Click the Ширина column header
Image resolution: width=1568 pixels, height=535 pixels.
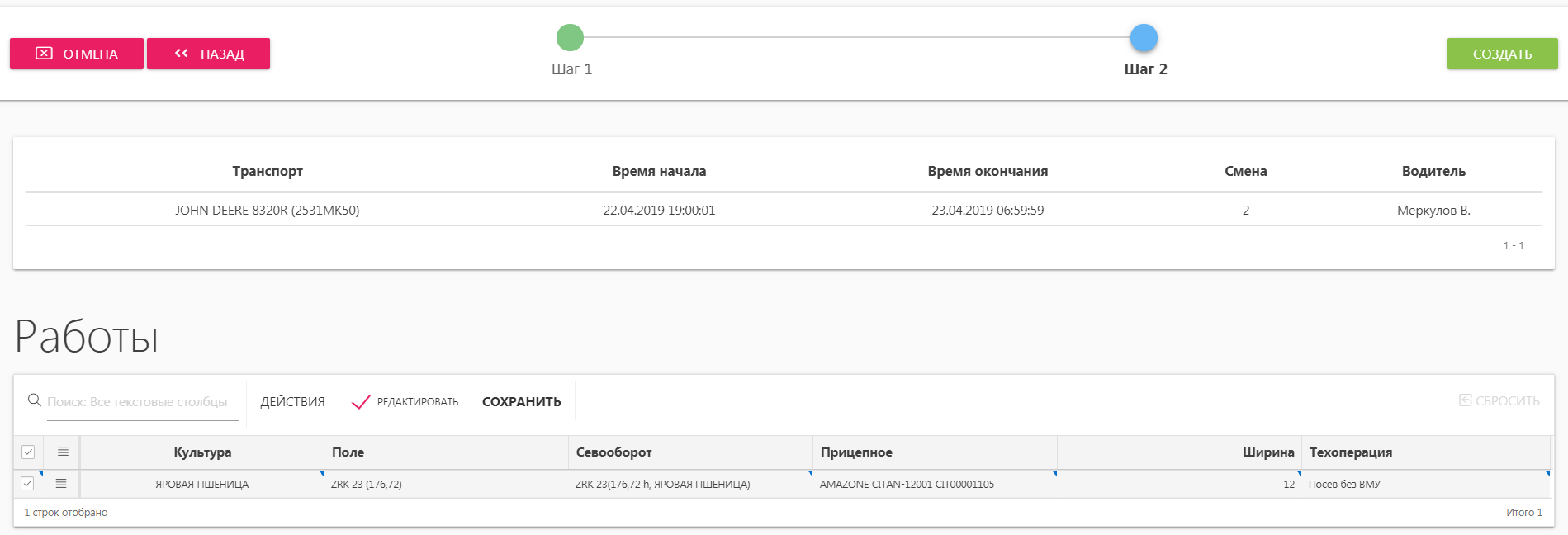tap(1179, 452)
